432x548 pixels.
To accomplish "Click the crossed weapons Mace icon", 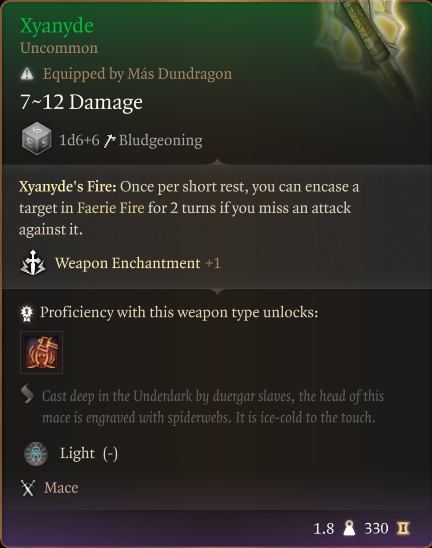I will pyautogui.click(x=28, y=488).
